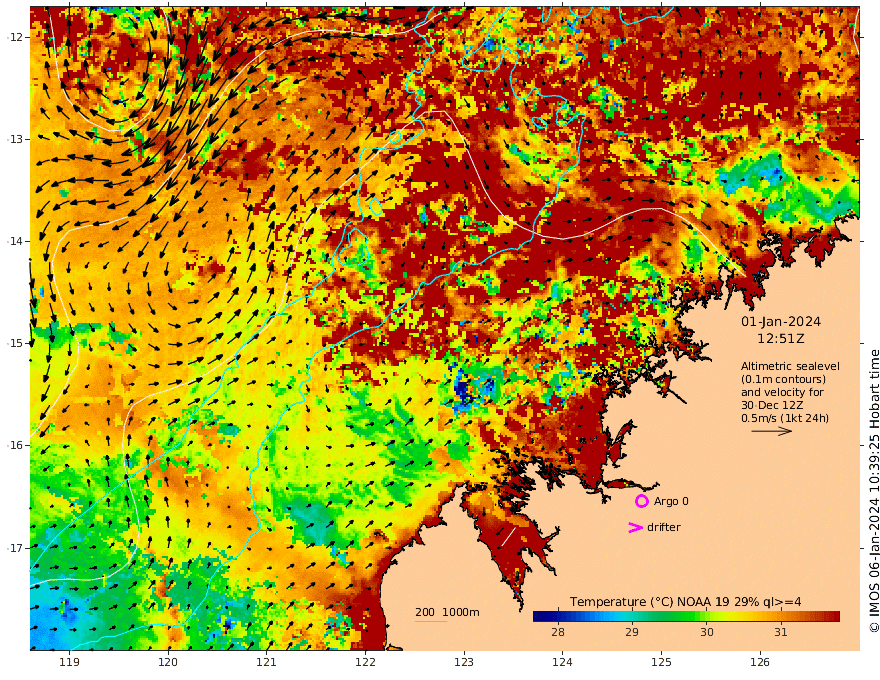Viewport: 880px width, 680px height.
Task: Click the 'drifter' legend label
Action: click(664, 527)
